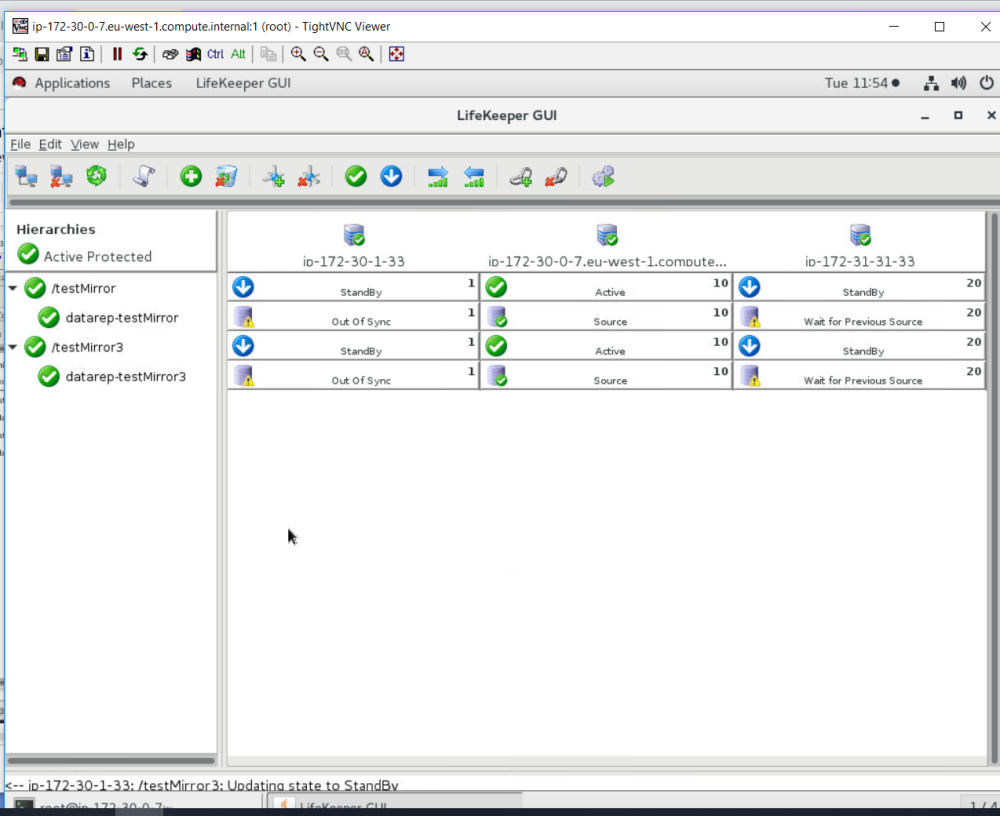The height and width of the screenshot is (816, 1000).
Task: Click the blue down-arrow Out of Service toolbar icon
Action: click(x=391, y=177)
